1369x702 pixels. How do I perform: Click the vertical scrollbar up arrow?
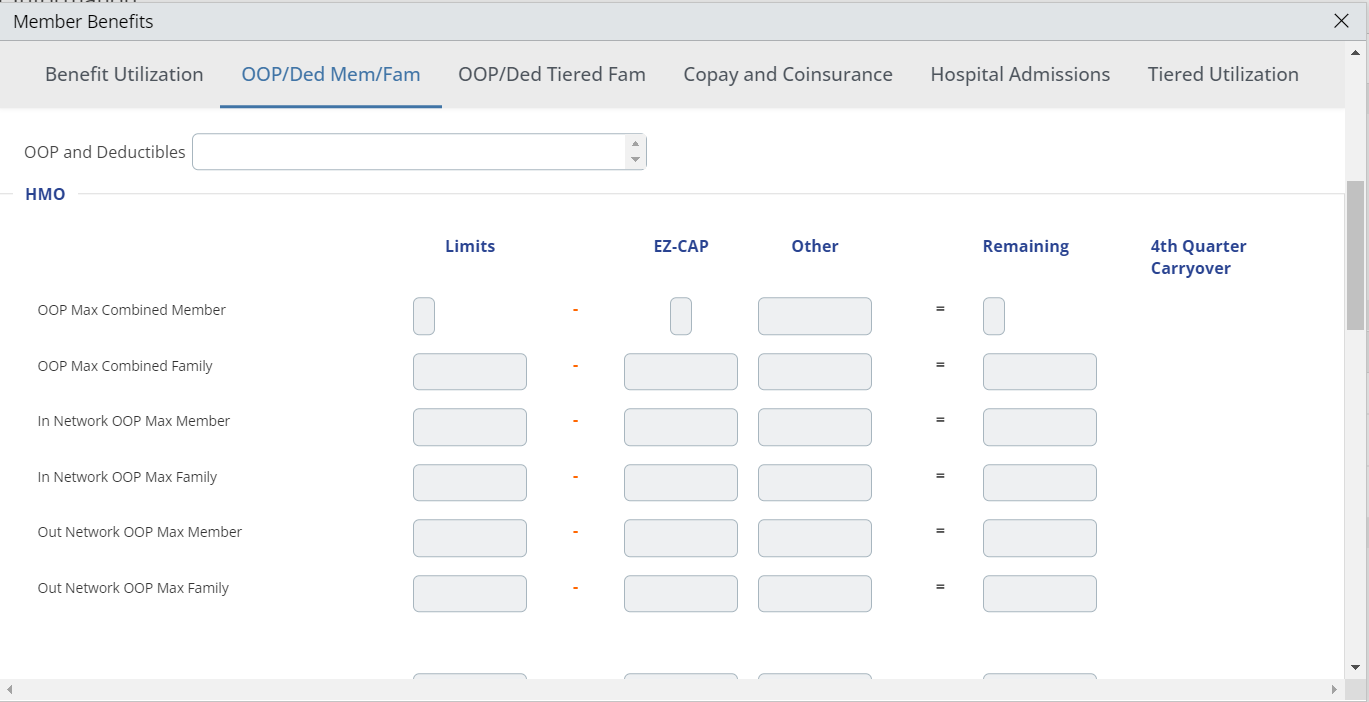pyautogui.click(x=1356, y=52)
